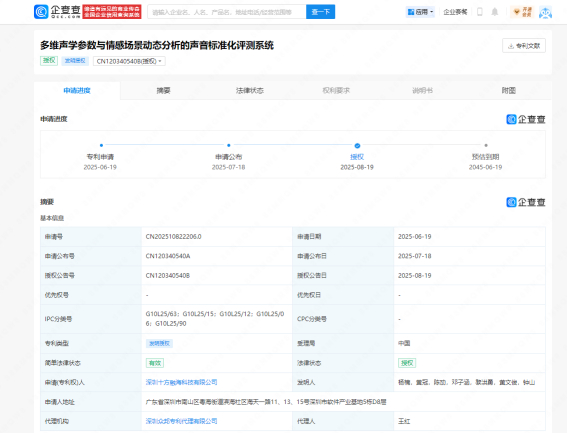Select agent name 王红
The height and width of the screenshot is (433, 567).
pyautogui.click(x=404, y=421)
